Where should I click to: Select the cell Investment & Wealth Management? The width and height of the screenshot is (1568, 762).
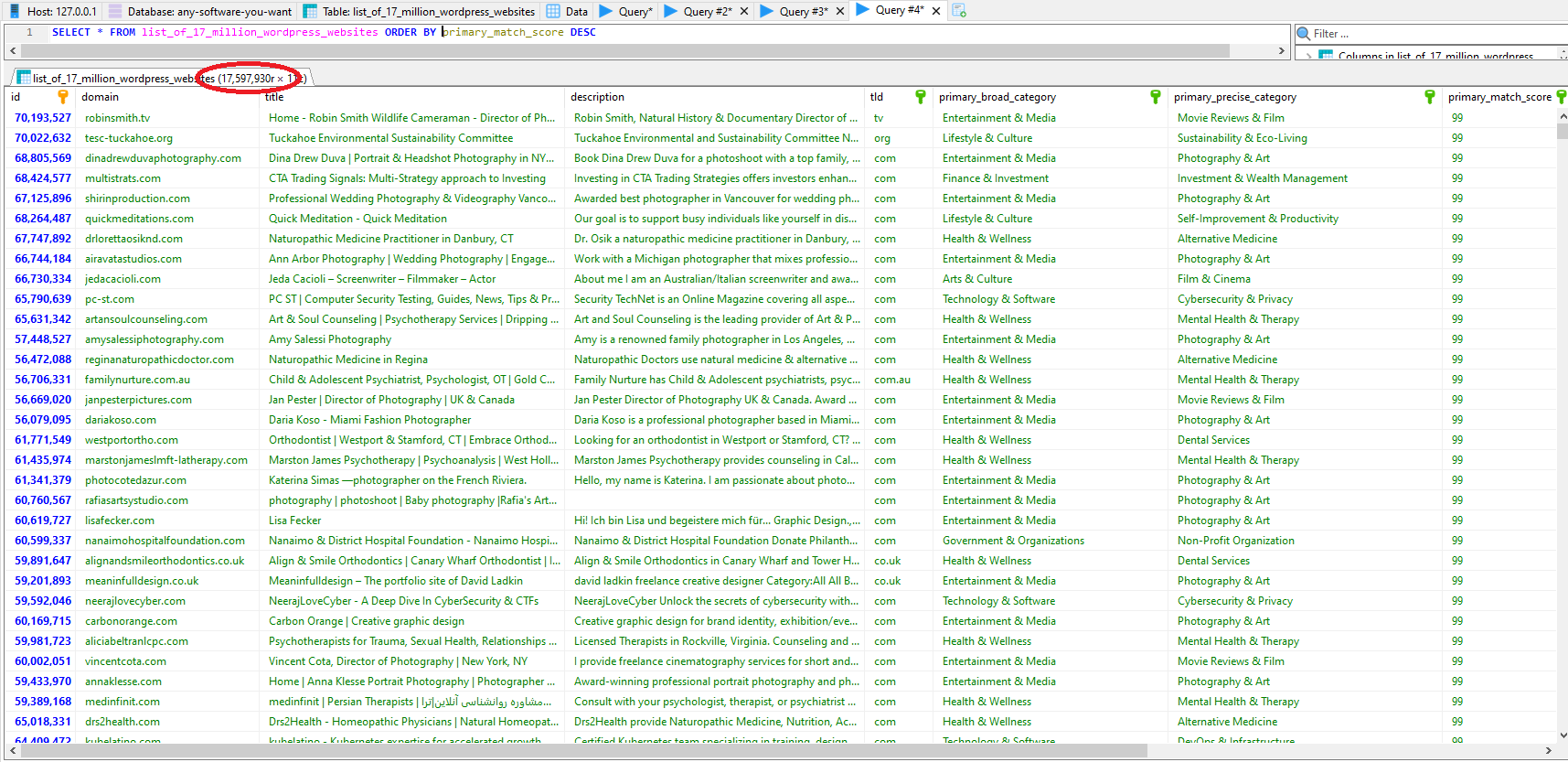[1262, 178]
